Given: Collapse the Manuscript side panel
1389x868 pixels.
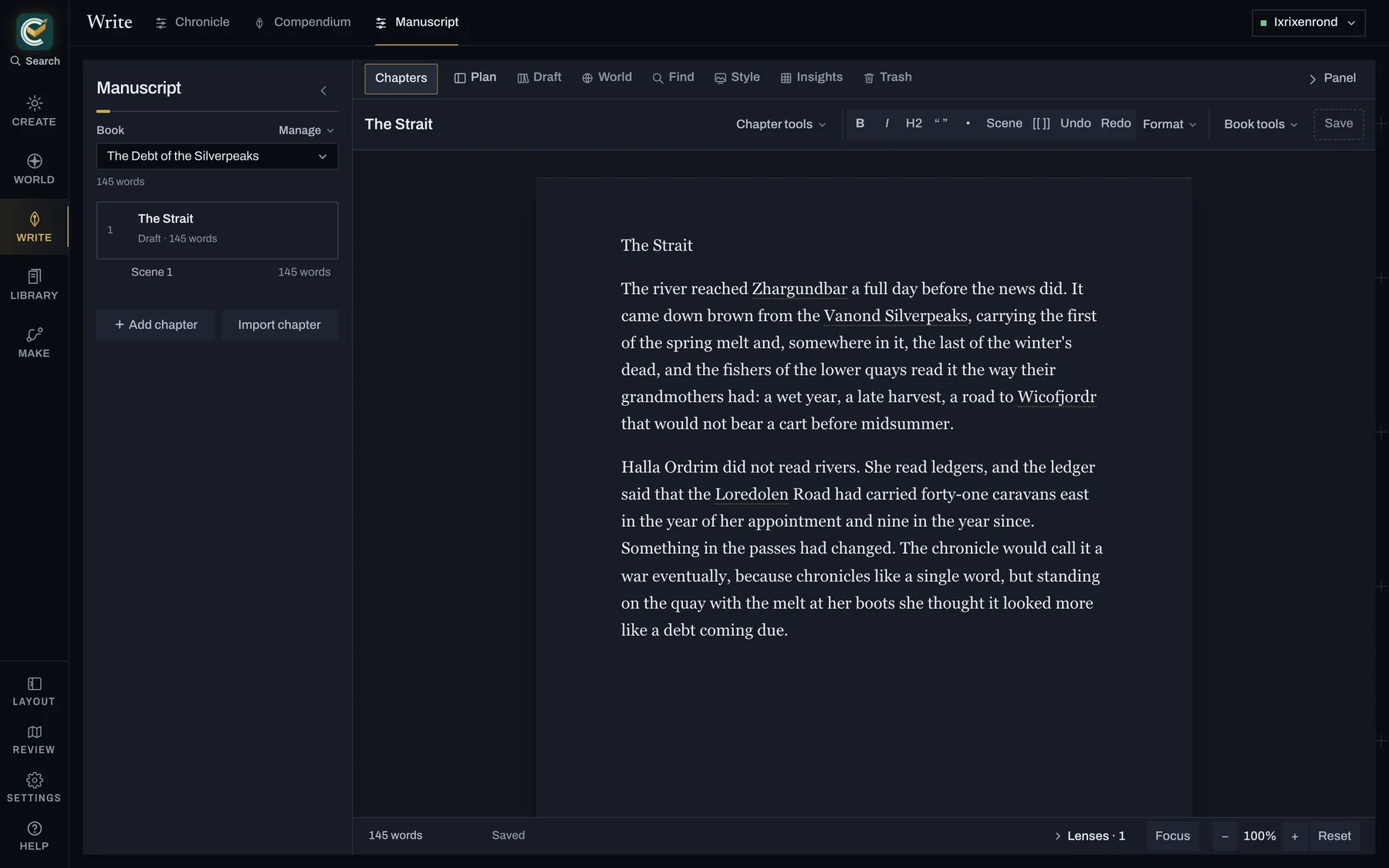Looking at the screenshot, I should 323,90.
